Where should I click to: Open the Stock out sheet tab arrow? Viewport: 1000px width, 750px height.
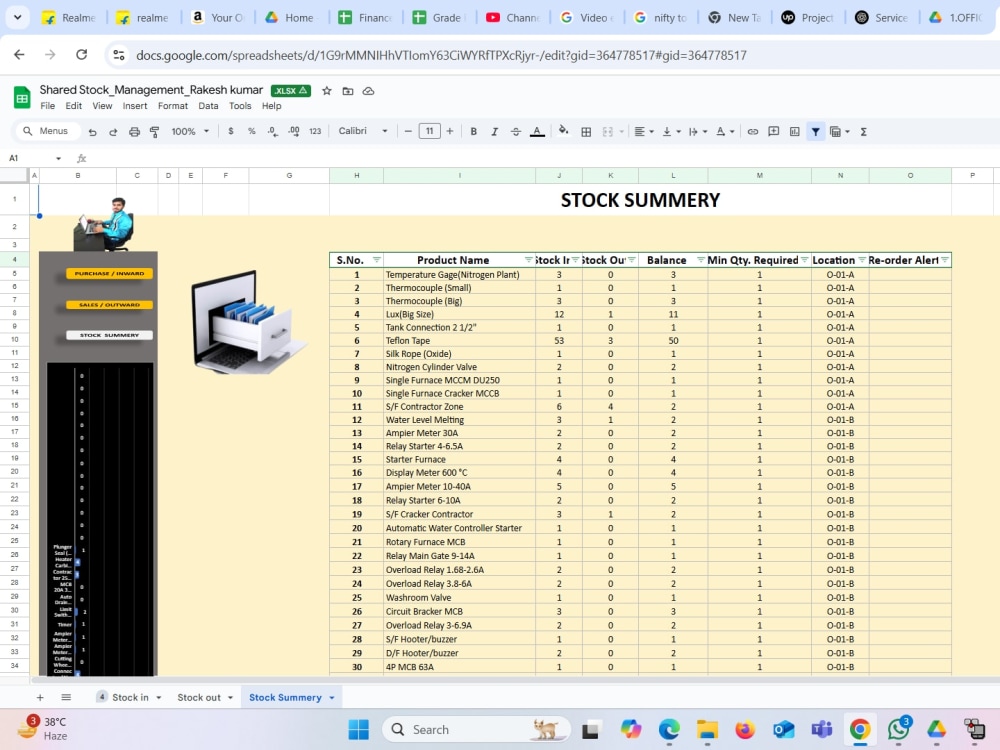tap(230, 698)
